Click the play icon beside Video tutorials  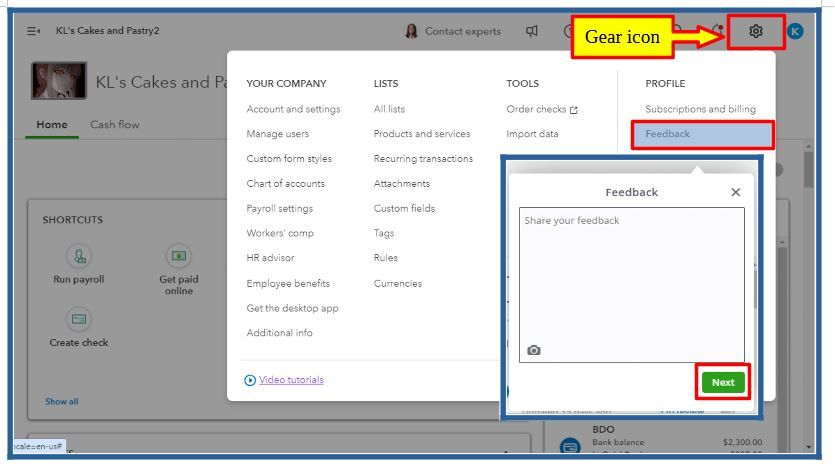250,380
